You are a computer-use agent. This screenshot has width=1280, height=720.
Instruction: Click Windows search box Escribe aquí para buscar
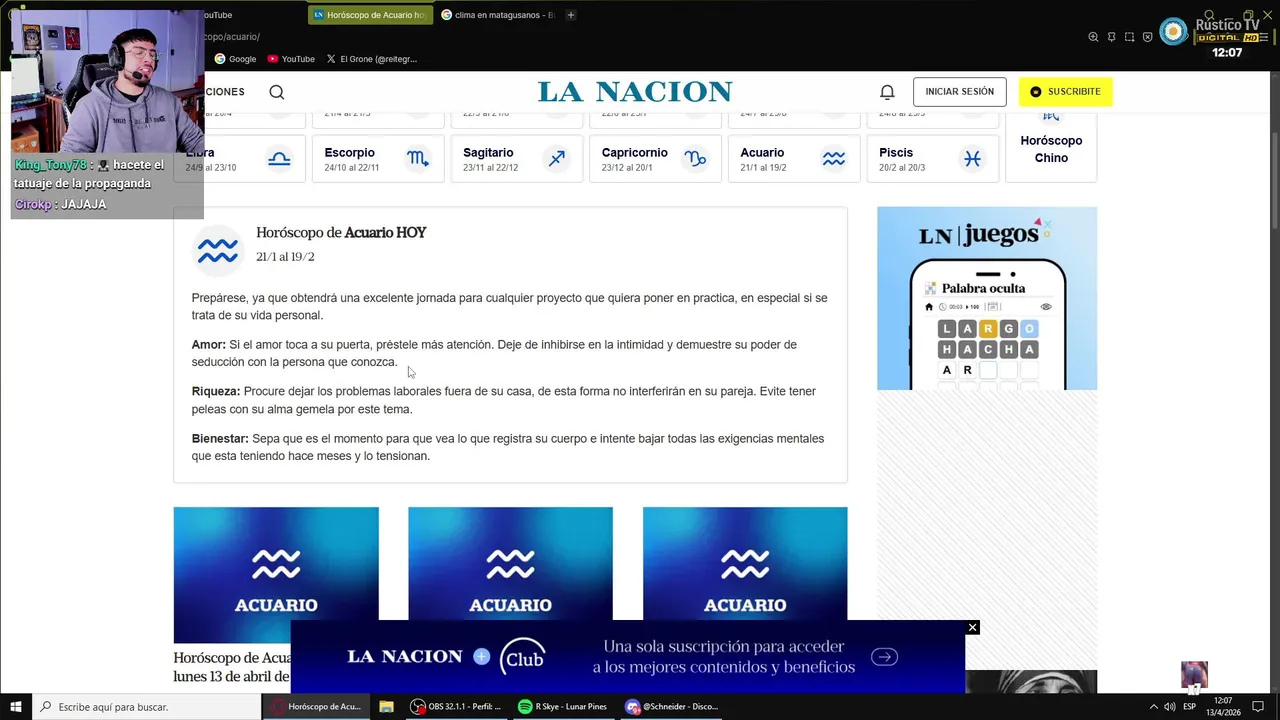point(147,707)
